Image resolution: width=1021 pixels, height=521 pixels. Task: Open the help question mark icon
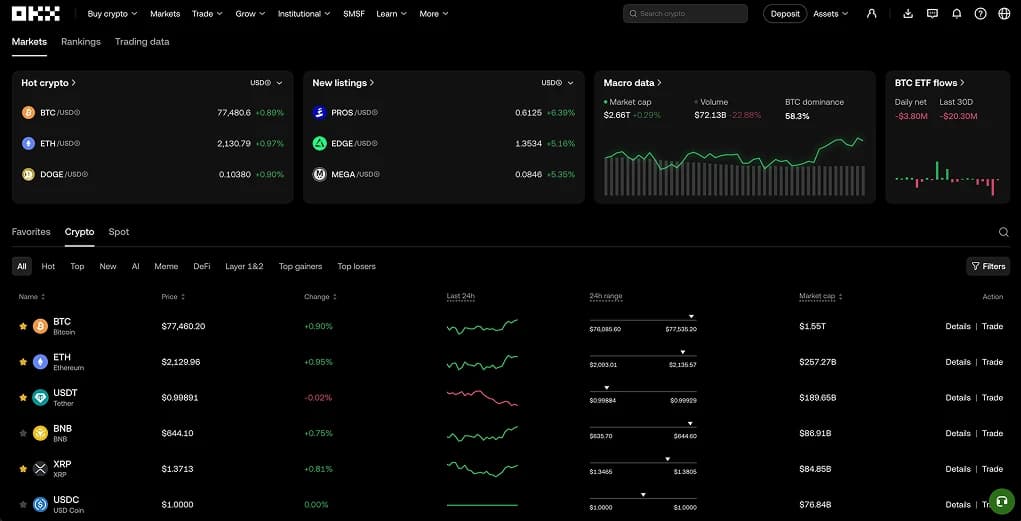click(x=980, y=14)
